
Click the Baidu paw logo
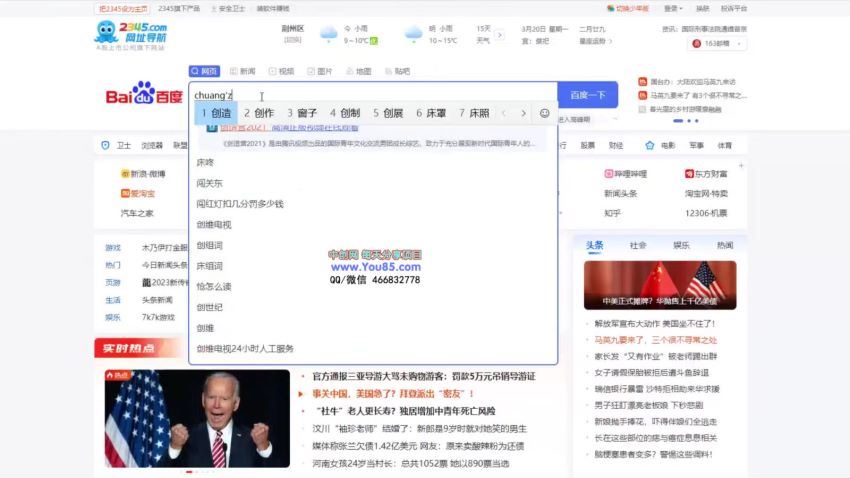tap(144, 92)
